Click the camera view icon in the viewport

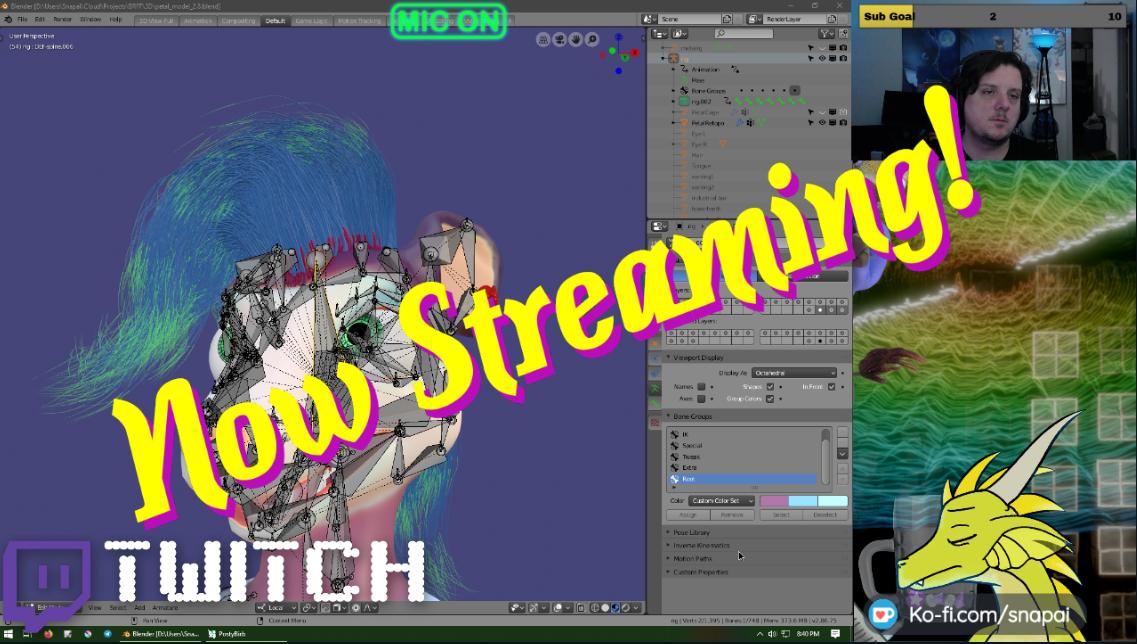(559, 39)
